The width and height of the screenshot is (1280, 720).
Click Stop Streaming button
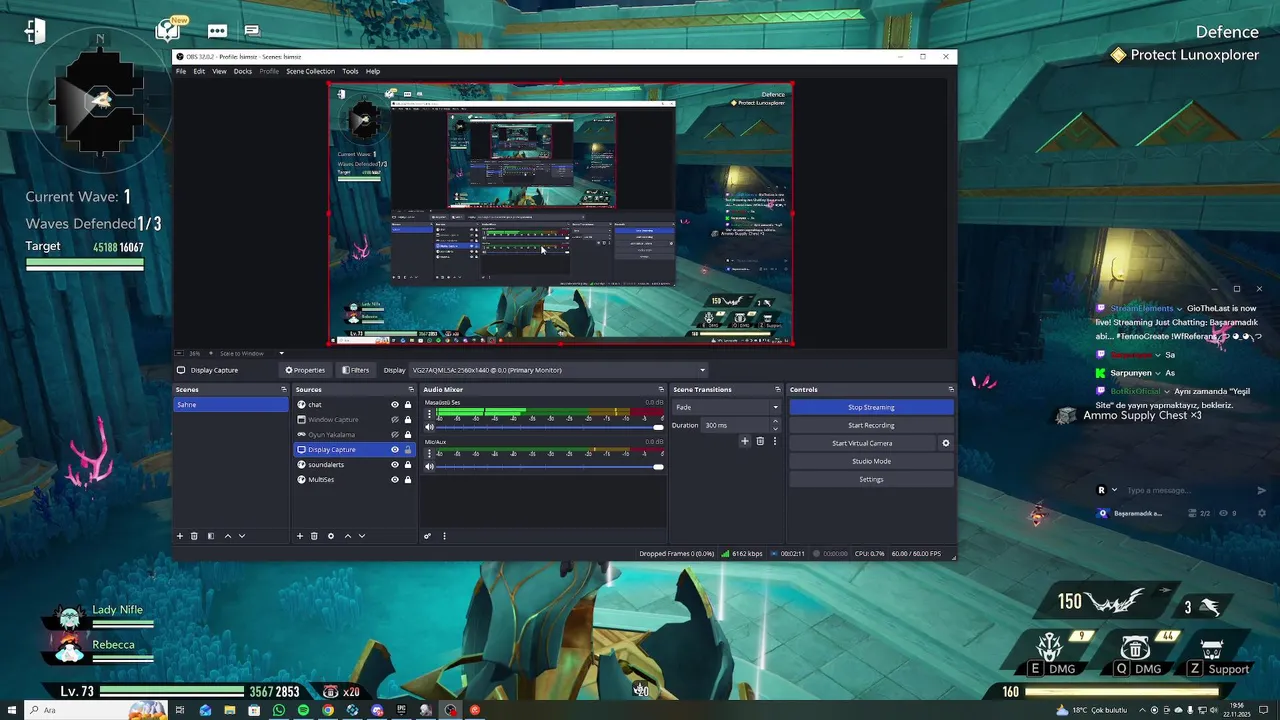click(871, 407)
